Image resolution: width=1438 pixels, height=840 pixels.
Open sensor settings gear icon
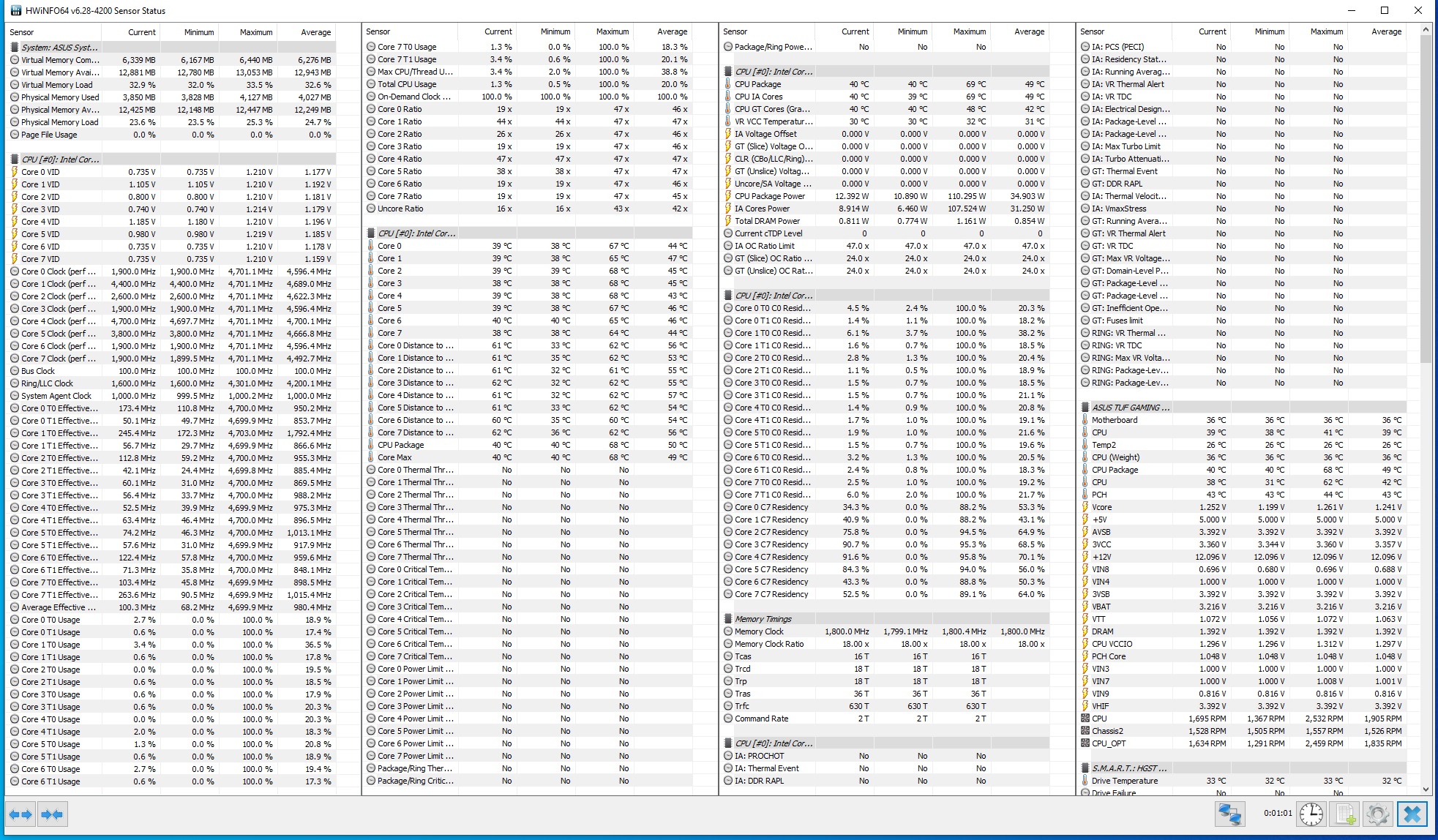pos(1378,814)
